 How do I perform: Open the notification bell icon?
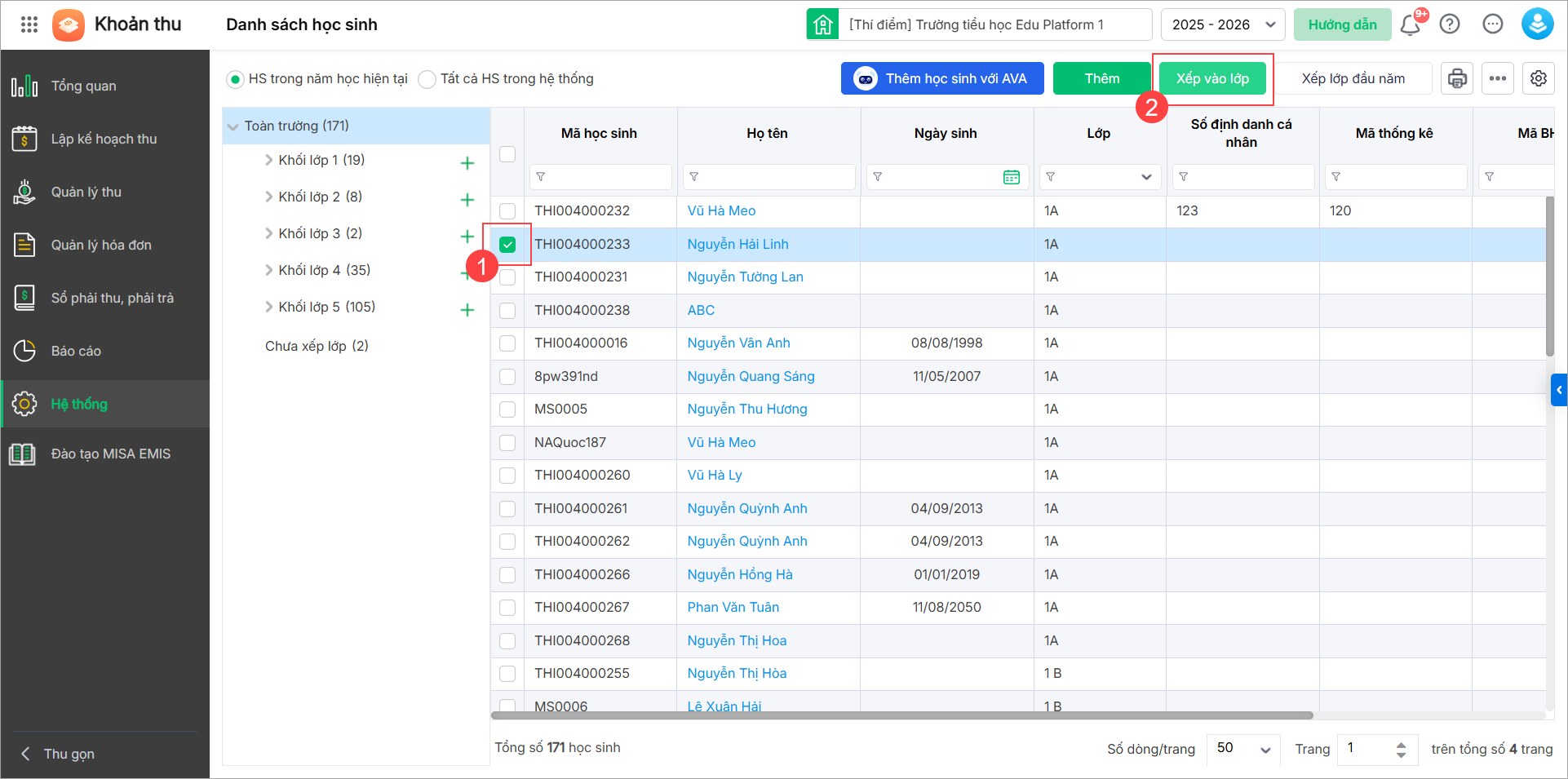coord(1410,24)
